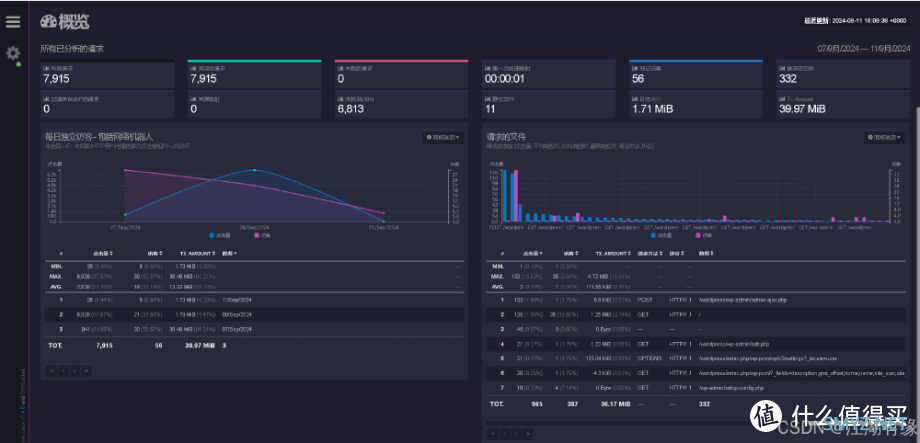Toggle pink 访客 legend in 每日独立访客 chart
The width and height of the screenshot is (920, 443).
(x=262, y=235)
